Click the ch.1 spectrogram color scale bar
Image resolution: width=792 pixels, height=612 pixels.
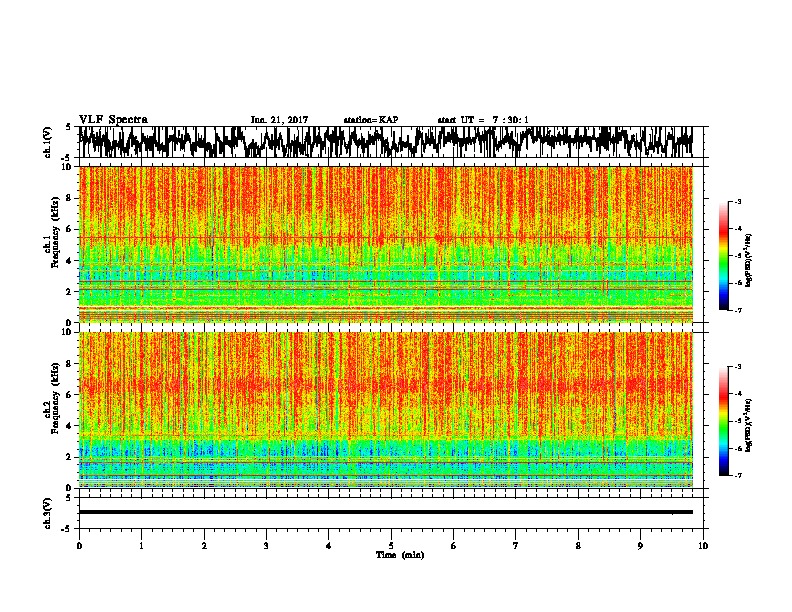tap(724, 256)
